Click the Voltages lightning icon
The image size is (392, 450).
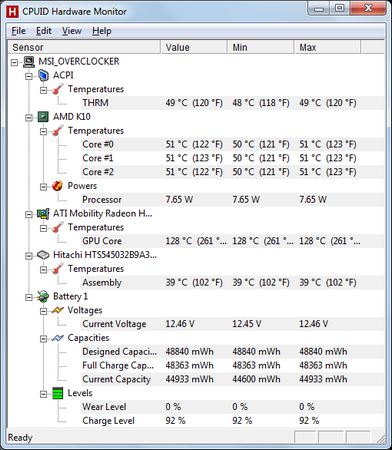pyautogui.click(x=58, y=310)
